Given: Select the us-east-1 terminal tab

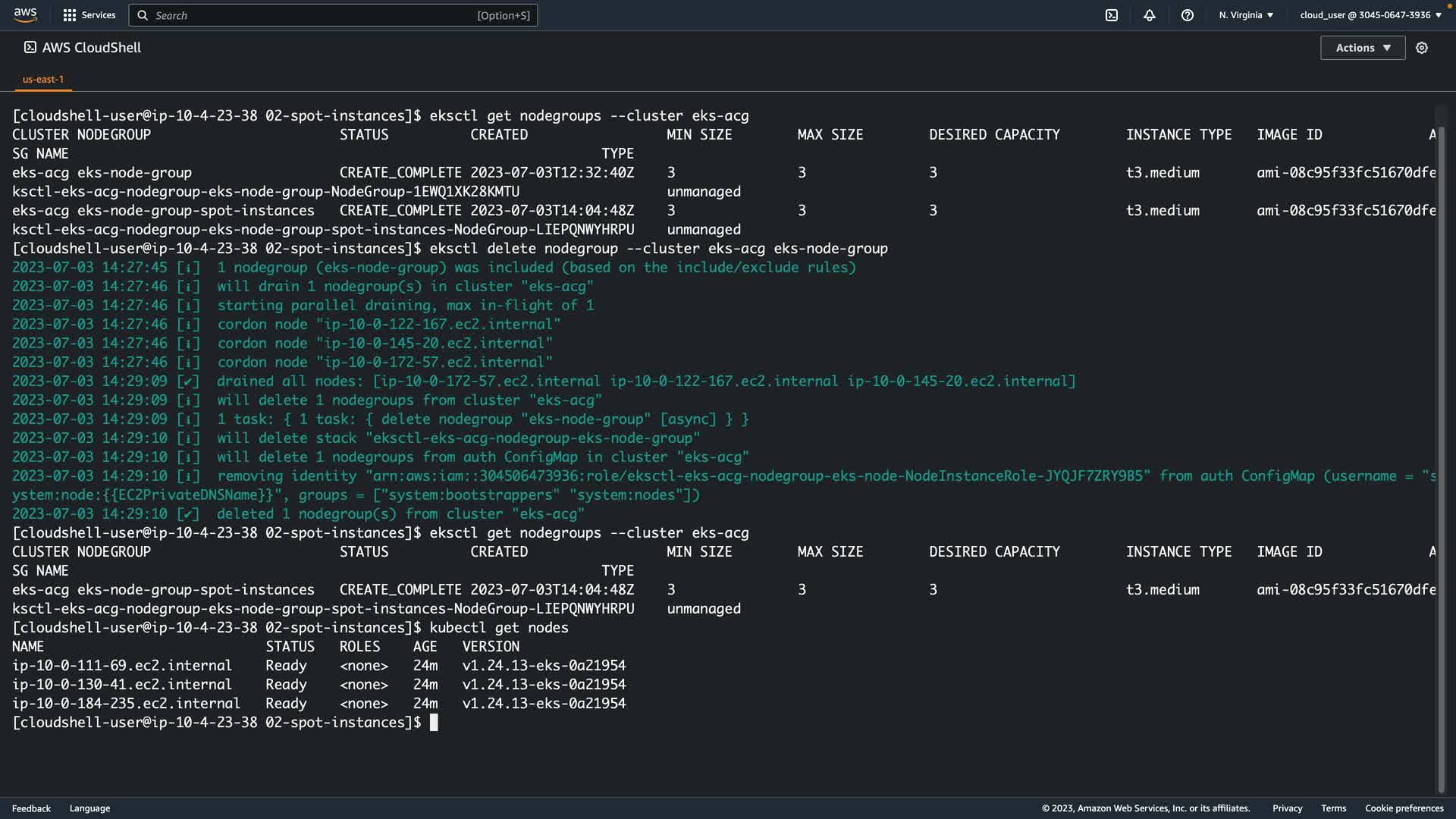Looking at the screenshot, I should 43,79.
